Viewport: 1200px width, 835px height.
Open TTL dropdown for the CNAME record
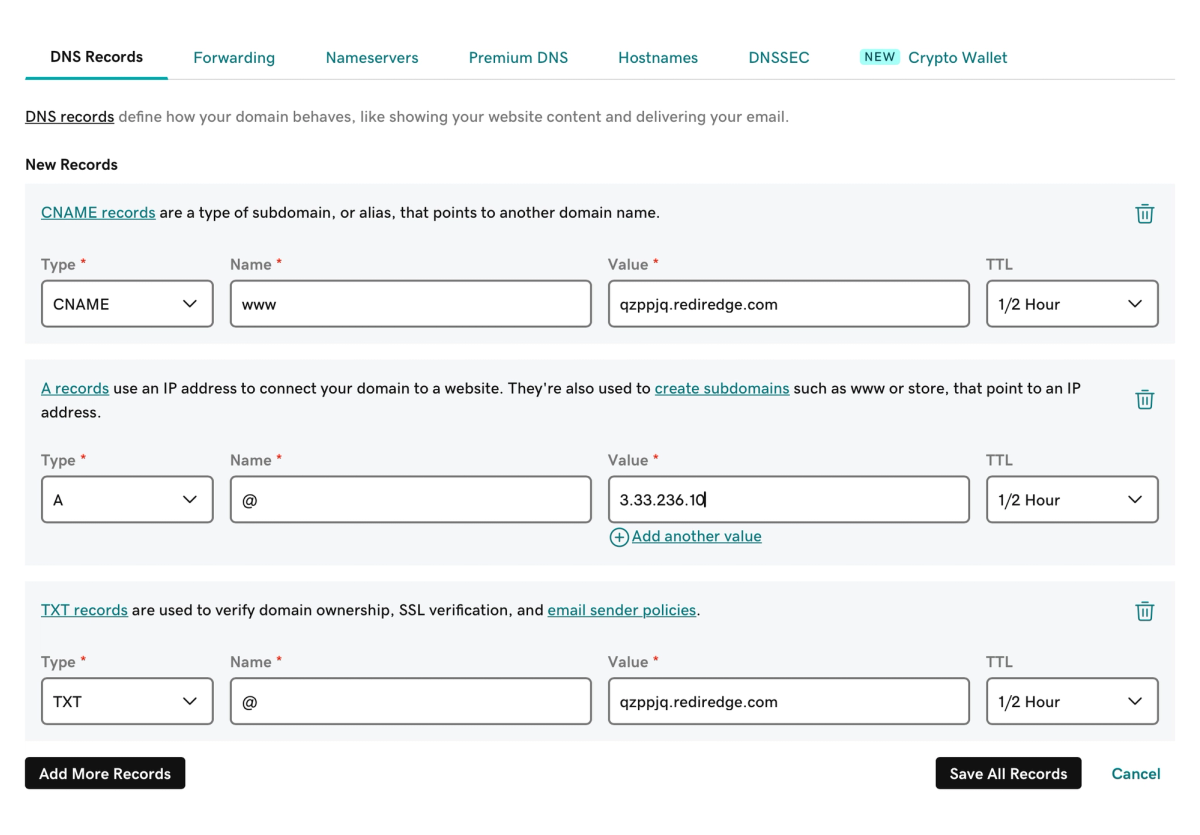pos(1072,304)
